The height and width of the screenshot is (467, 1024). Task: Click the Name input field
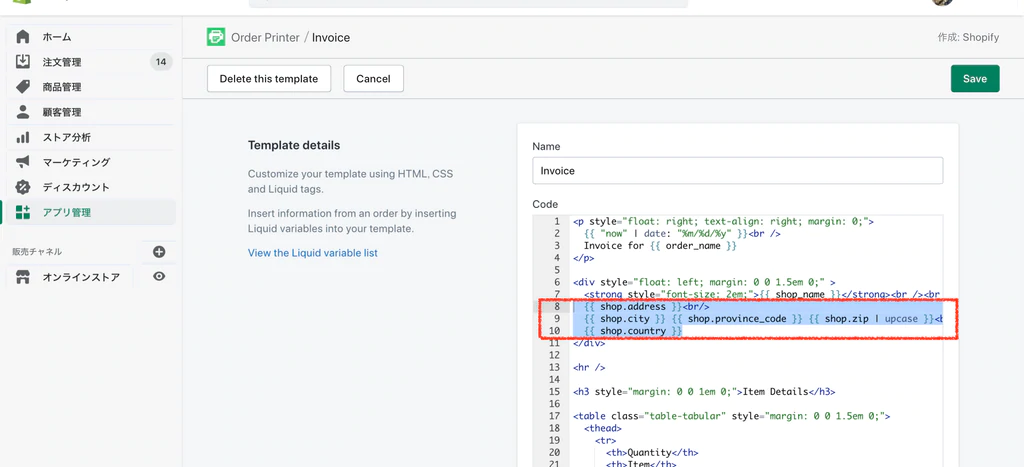coord(737,171)
